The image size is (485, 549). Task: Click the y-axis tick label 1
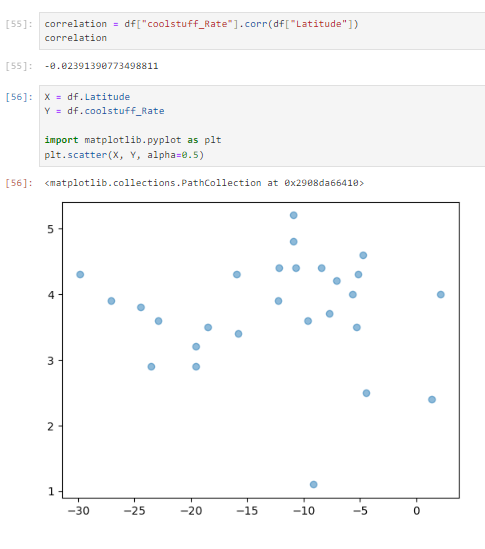(x=51, y=492)
